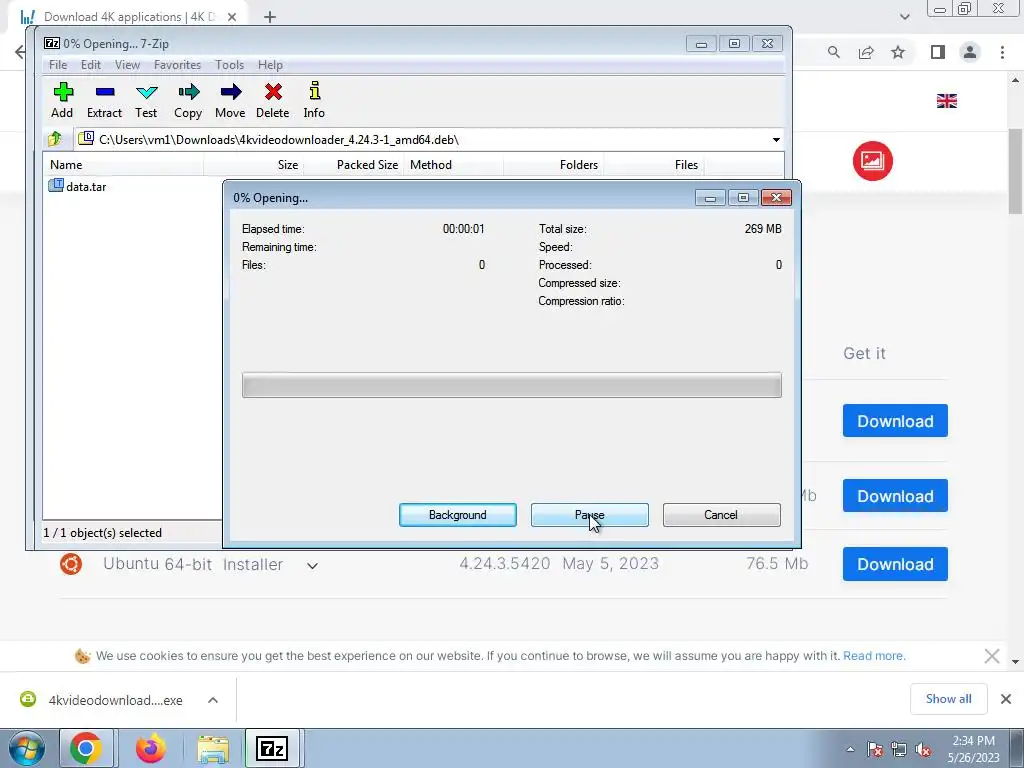Open the Chrome profile avatar
The height and width of the screenshot is (768, 1024).
pos(970,52)
